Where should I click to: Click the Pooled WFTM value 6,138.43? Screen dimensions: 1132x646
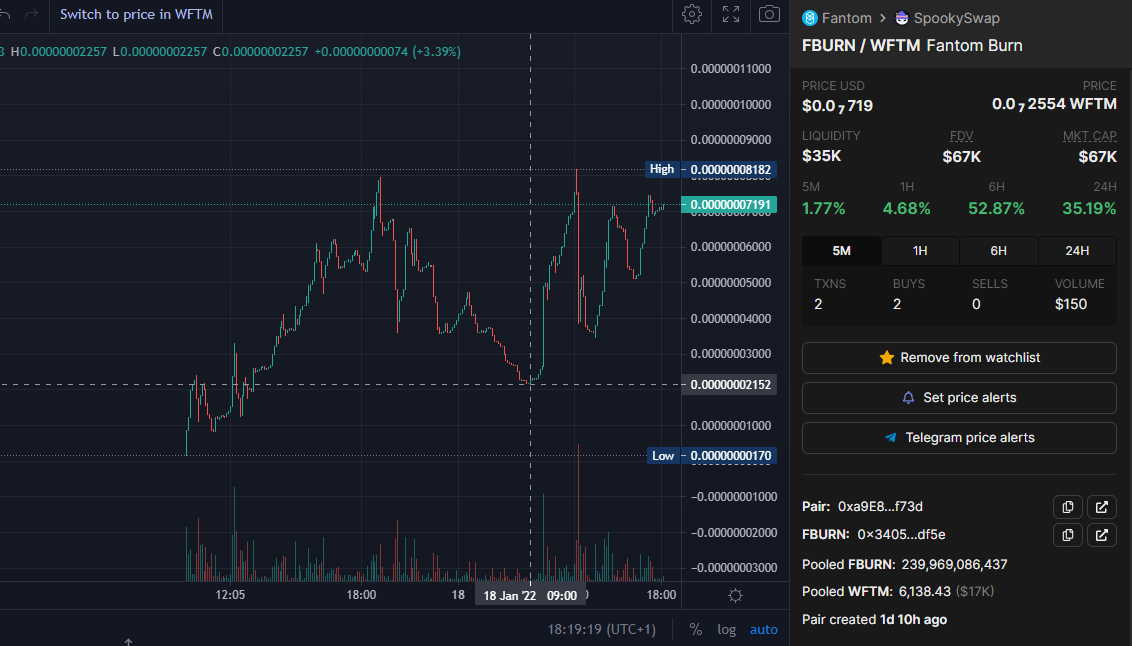[925, 592]
